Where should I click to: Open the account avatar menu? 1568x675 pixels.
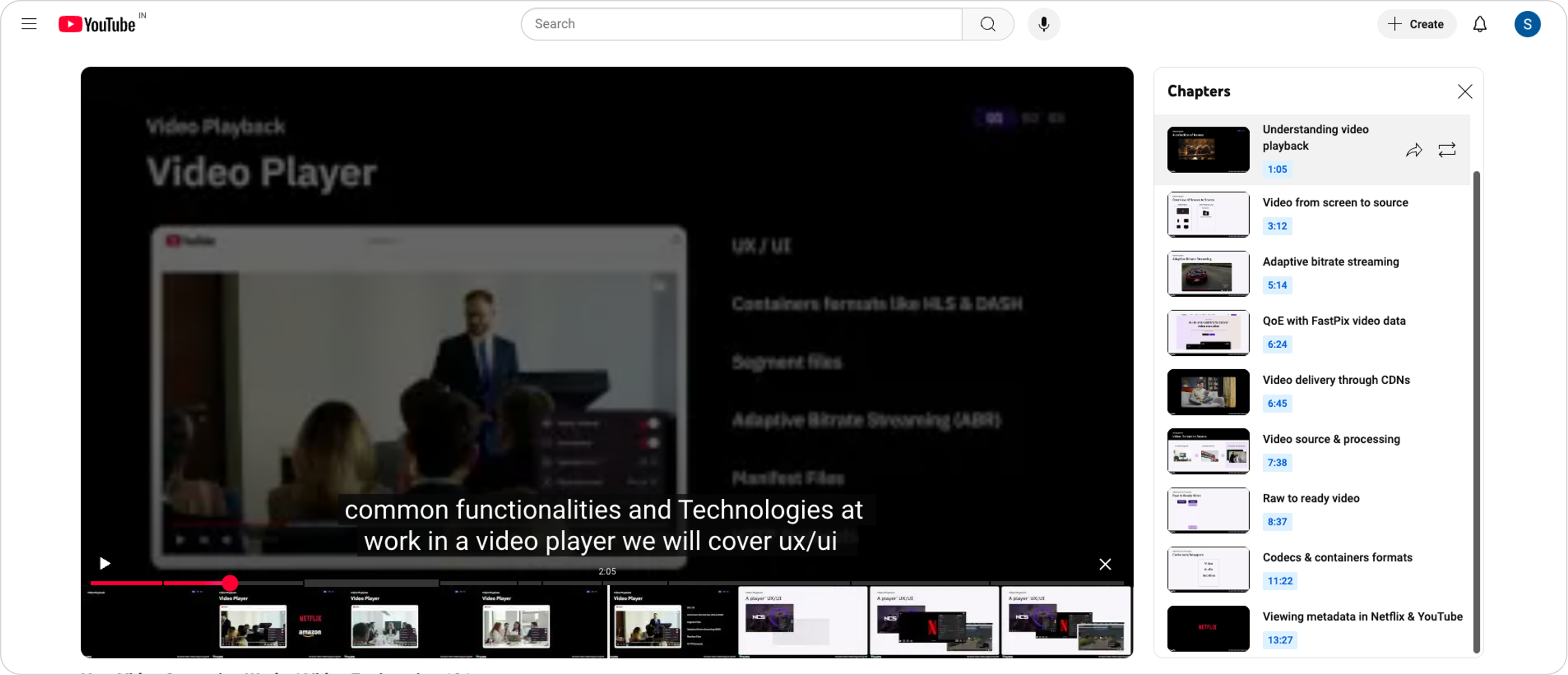[x=1527, y=24]
